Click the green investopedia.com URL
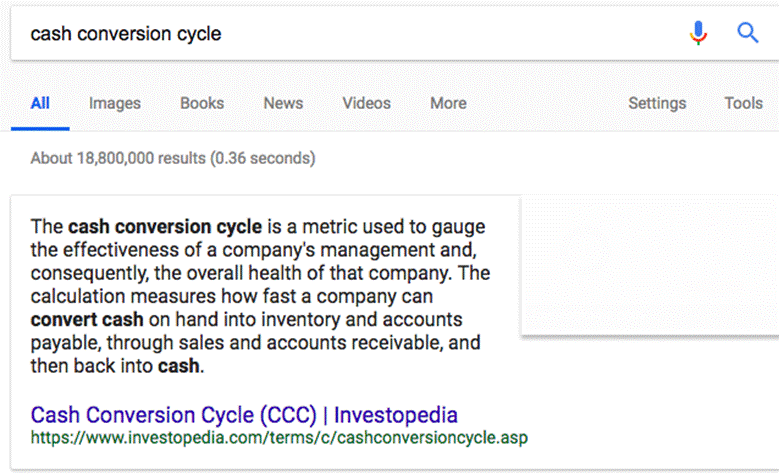Screen dimensions: 779x474 [279, 438]
